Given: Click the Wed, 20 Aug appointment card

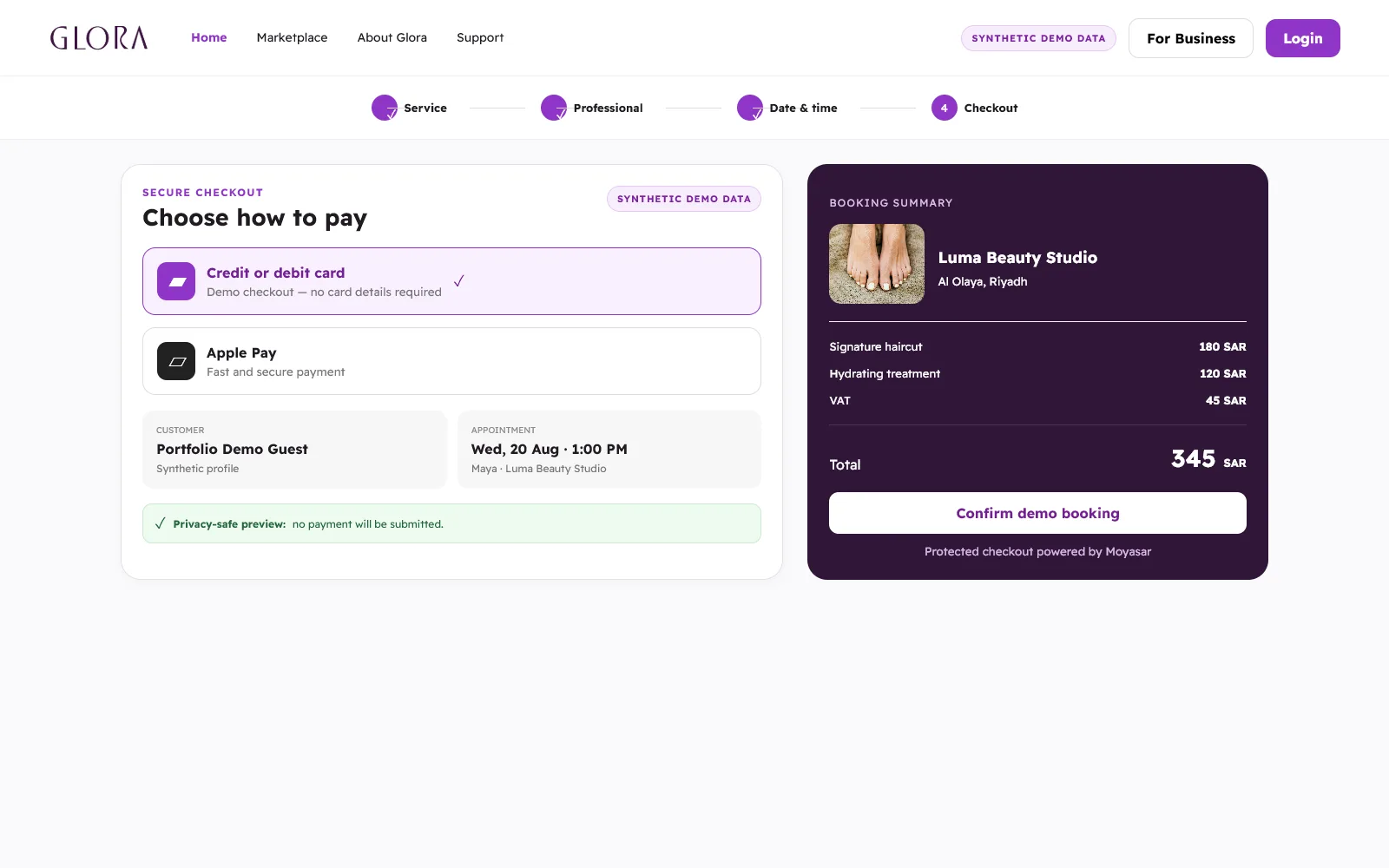Looking at the screenshot, I should pyautogui.click(x=609, y=450).
